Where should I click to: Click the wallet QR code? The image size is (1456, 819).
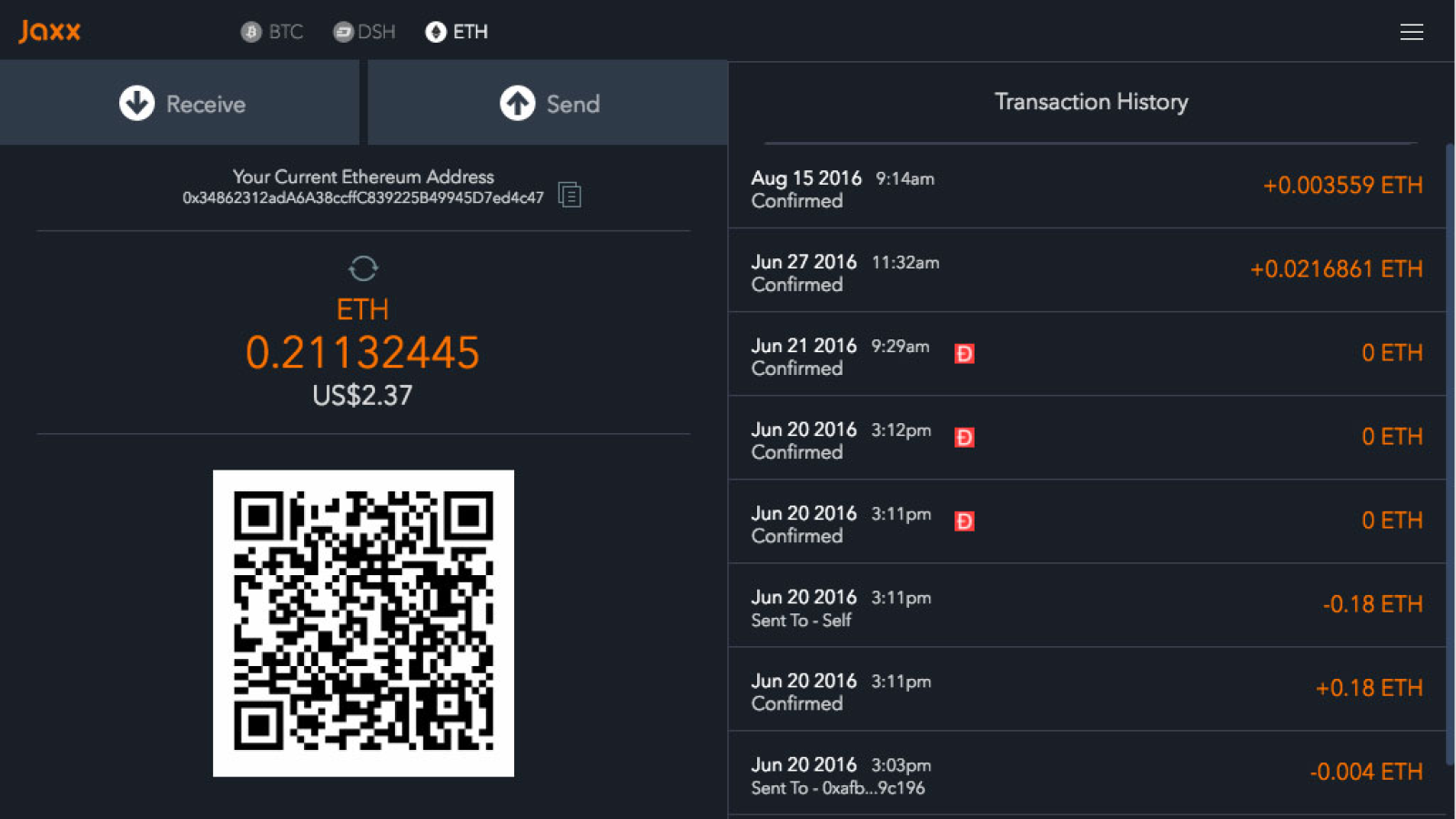pos(363,623)
